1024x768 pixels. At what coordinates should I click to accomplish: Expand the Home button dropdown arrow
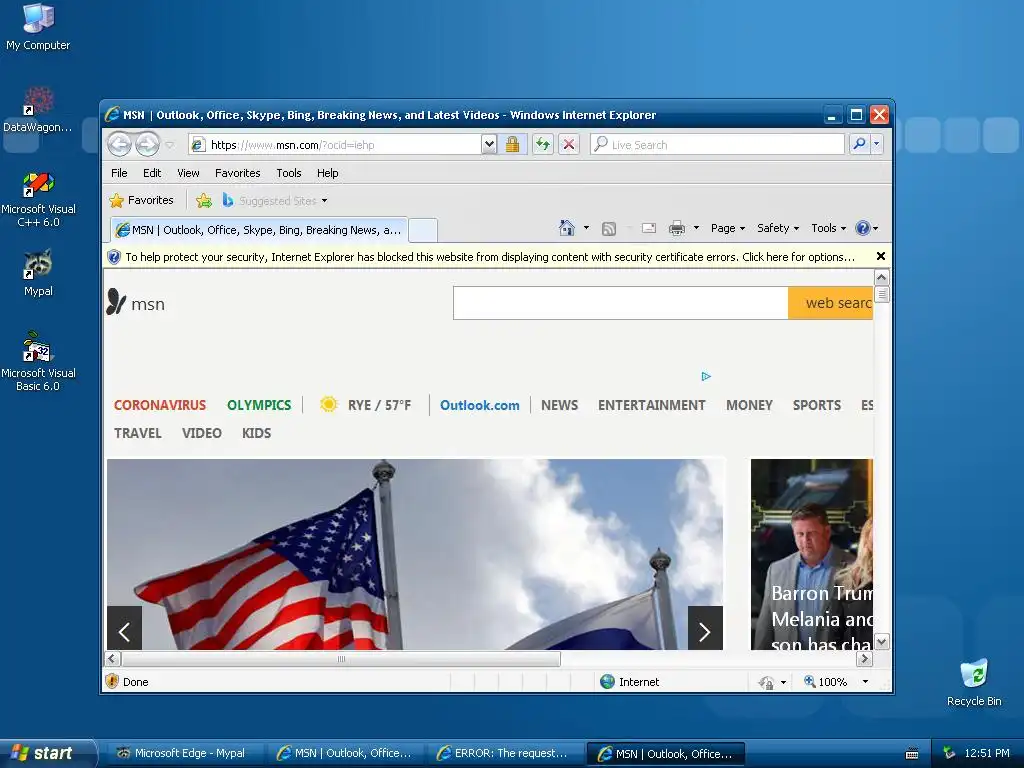[586, 228]
